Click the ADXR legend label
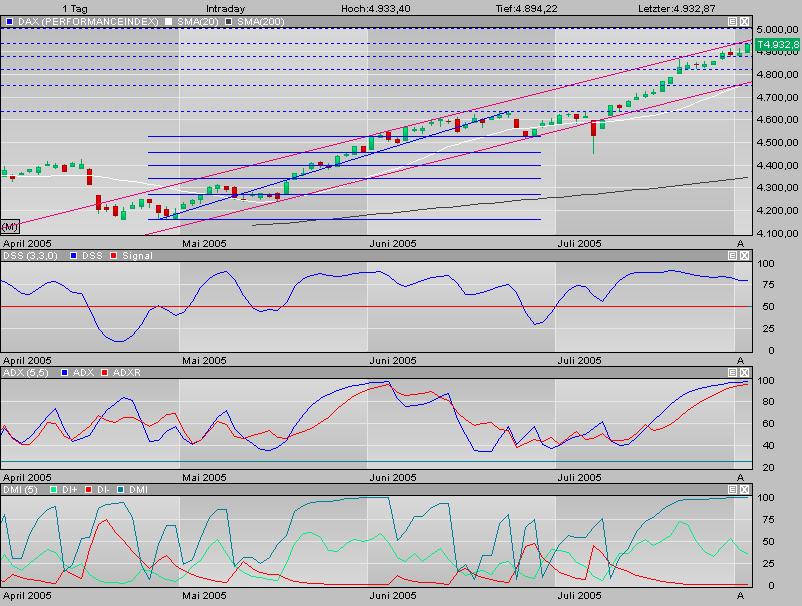Viewport: 802px width, 606px height. coord(126,373)
